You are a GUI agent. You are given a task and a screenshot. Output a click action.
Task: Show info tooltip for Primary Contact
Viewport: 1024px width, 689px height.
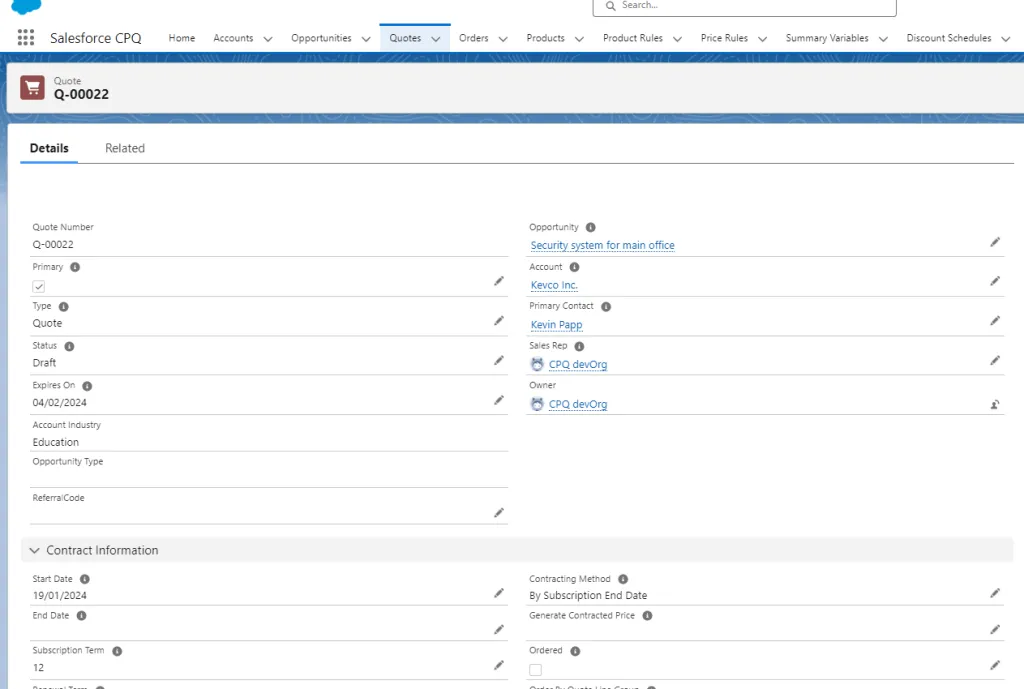606,306
